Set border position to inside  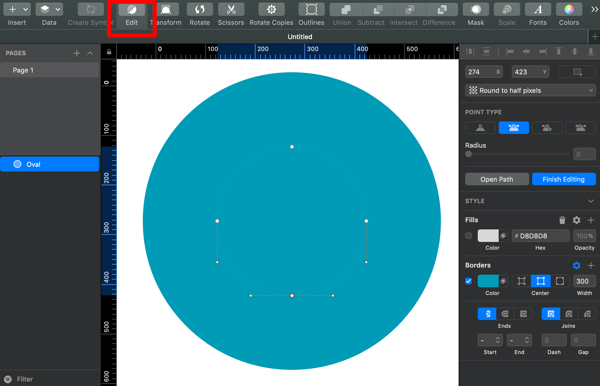pos(521,281)
